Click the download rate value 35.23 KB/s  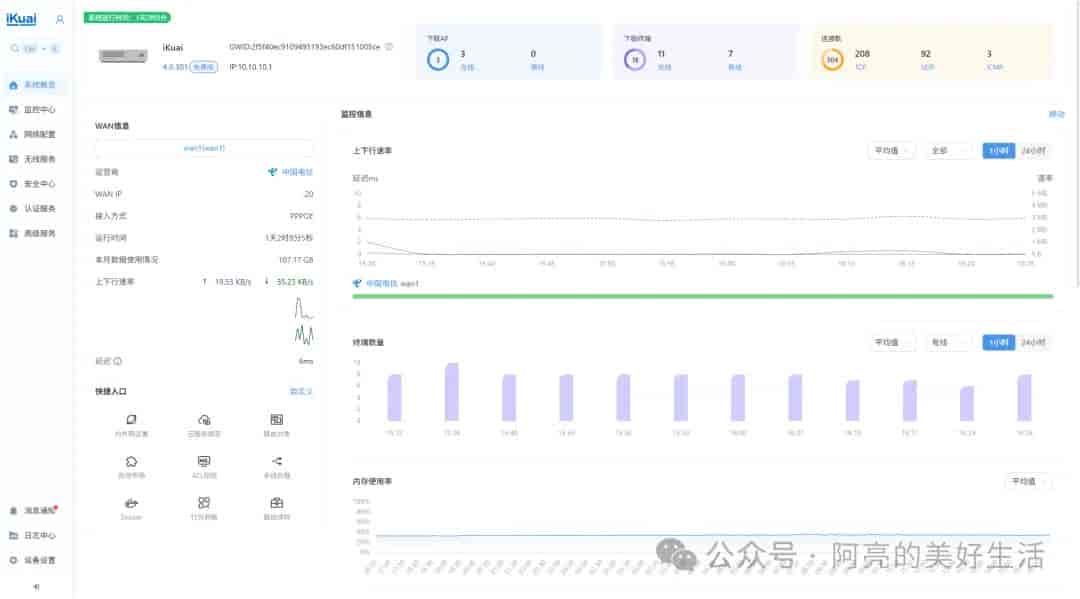click(x=295, y=282)
